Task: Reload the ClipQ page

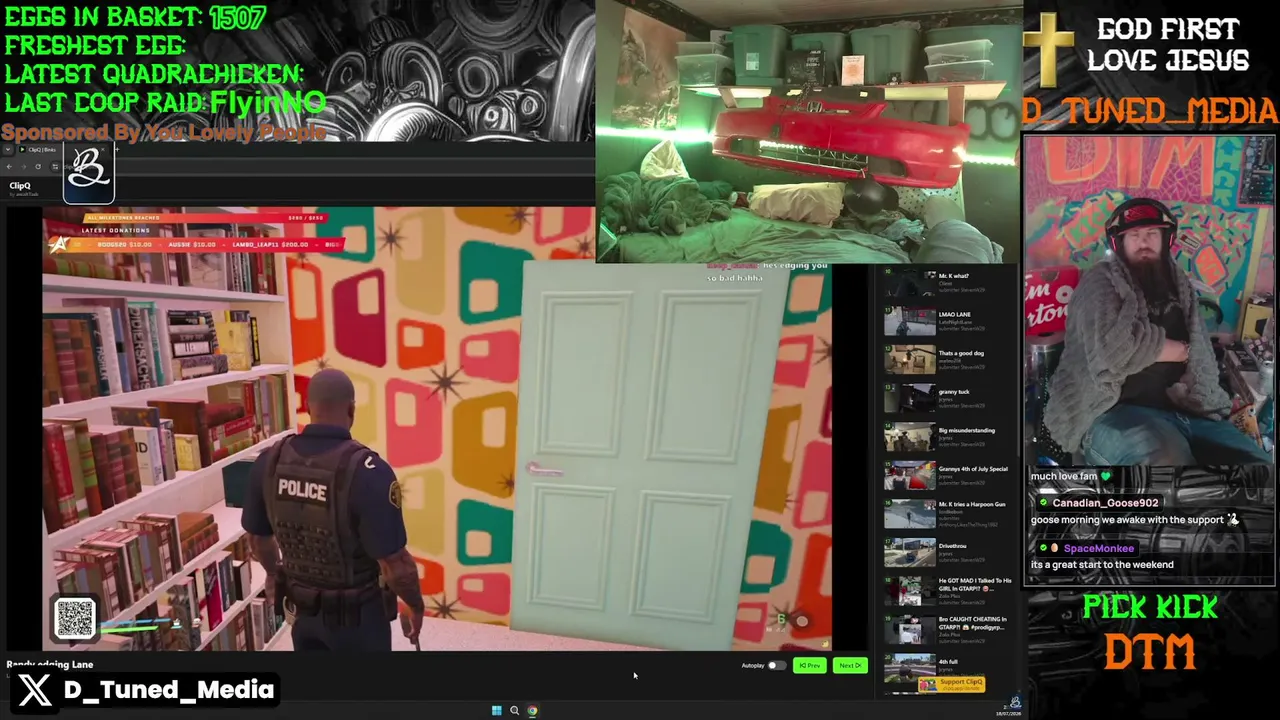Action: point(38,166)
